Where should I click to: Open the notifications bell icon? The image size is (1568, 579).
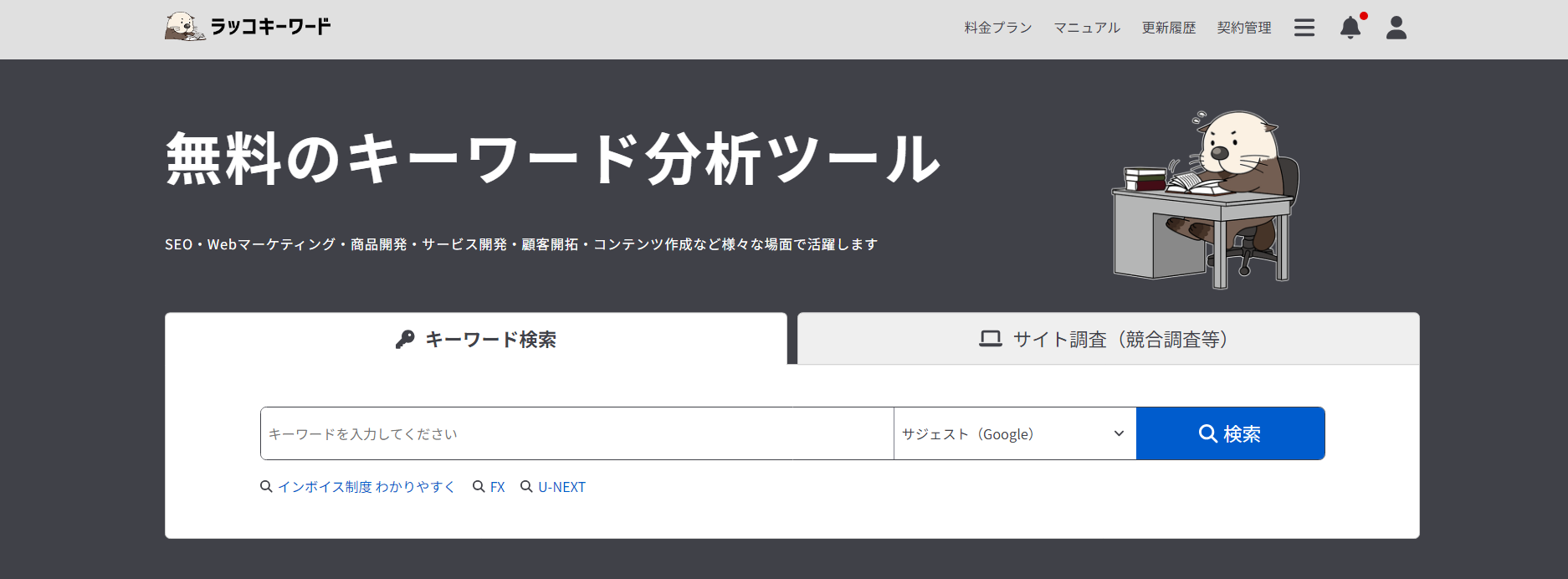click(x=1350, y=28)
